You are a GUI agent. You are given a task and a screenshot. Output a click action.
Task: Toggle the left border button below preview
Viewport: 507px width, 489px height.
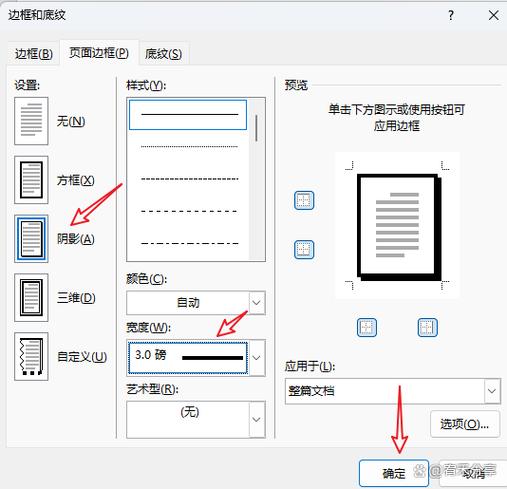click(x=367, y=327)
